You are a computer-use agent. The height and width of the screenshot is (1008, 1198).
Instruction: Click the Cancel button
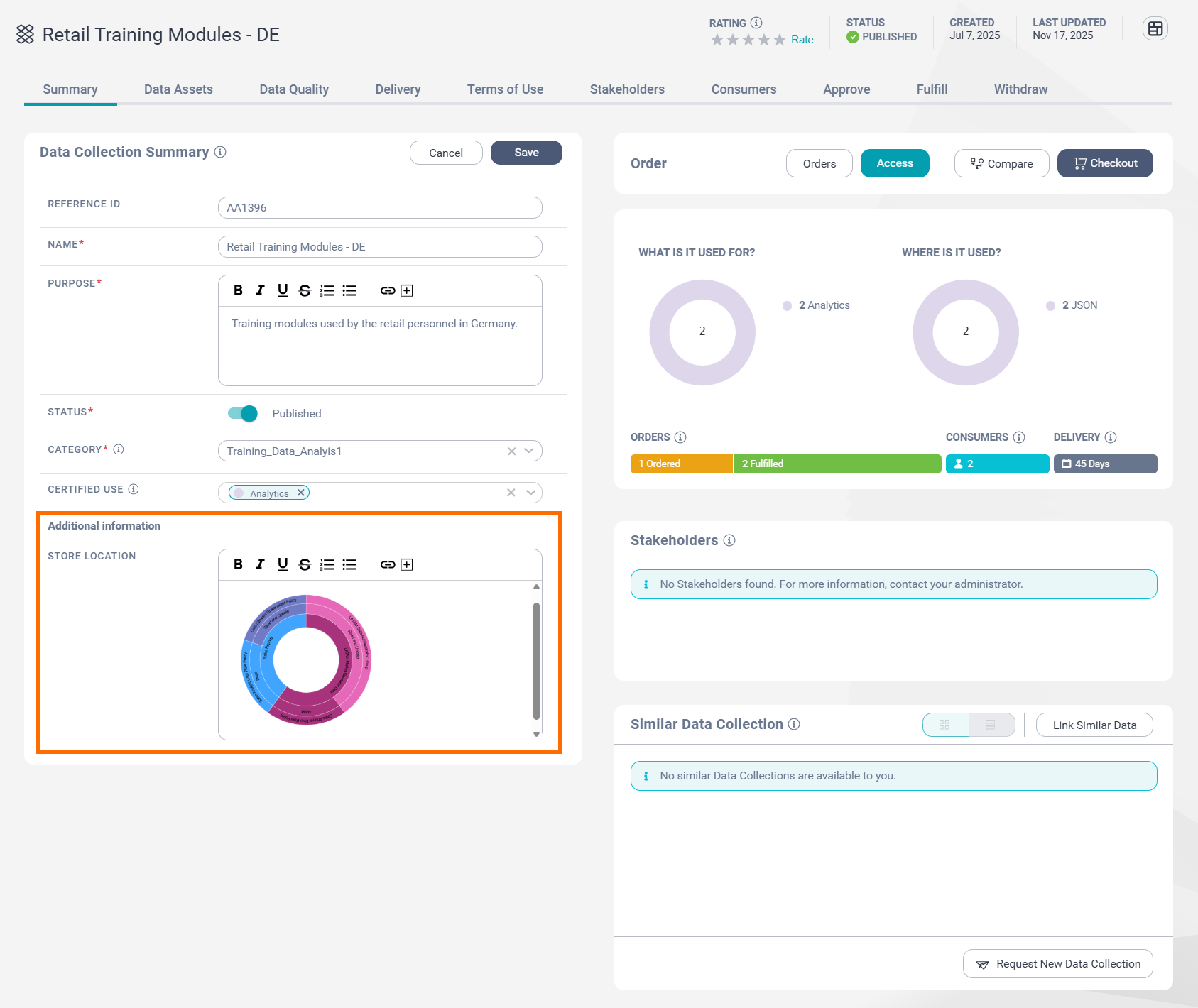446,153
